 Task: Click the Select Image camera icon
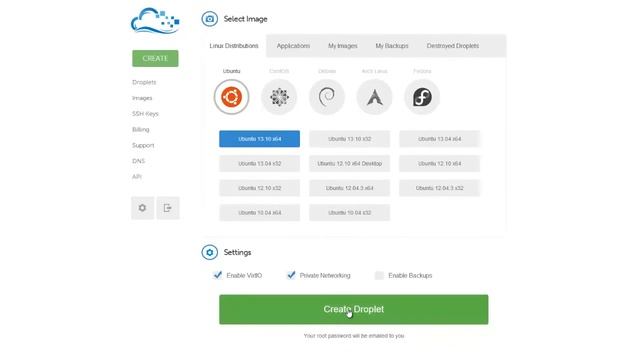[x=209, y=19]
